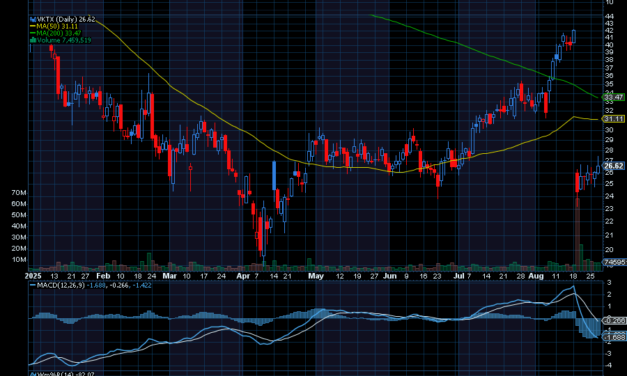Click the yellow MA(50) legend line icon
Image resolution: width=627 pixels, height=376 pixels.
33,26
